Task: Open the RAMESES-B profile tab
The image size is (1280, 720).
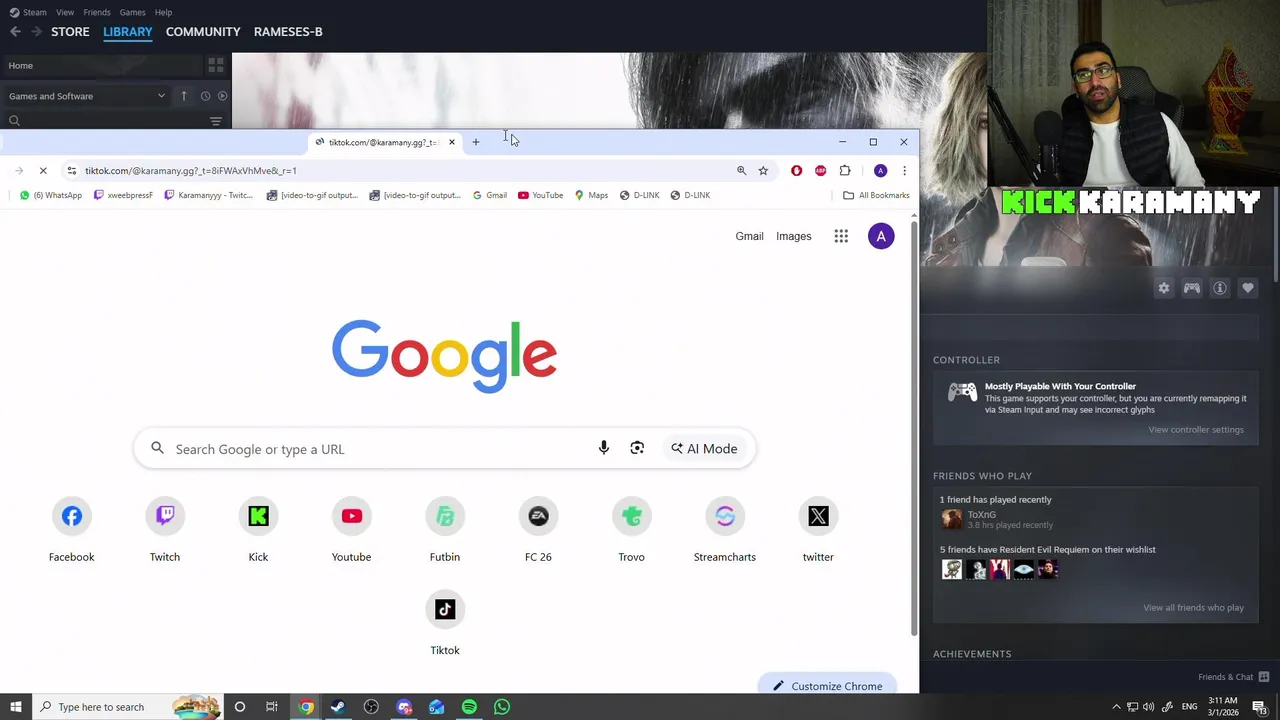Action: [x=288, y=32]
